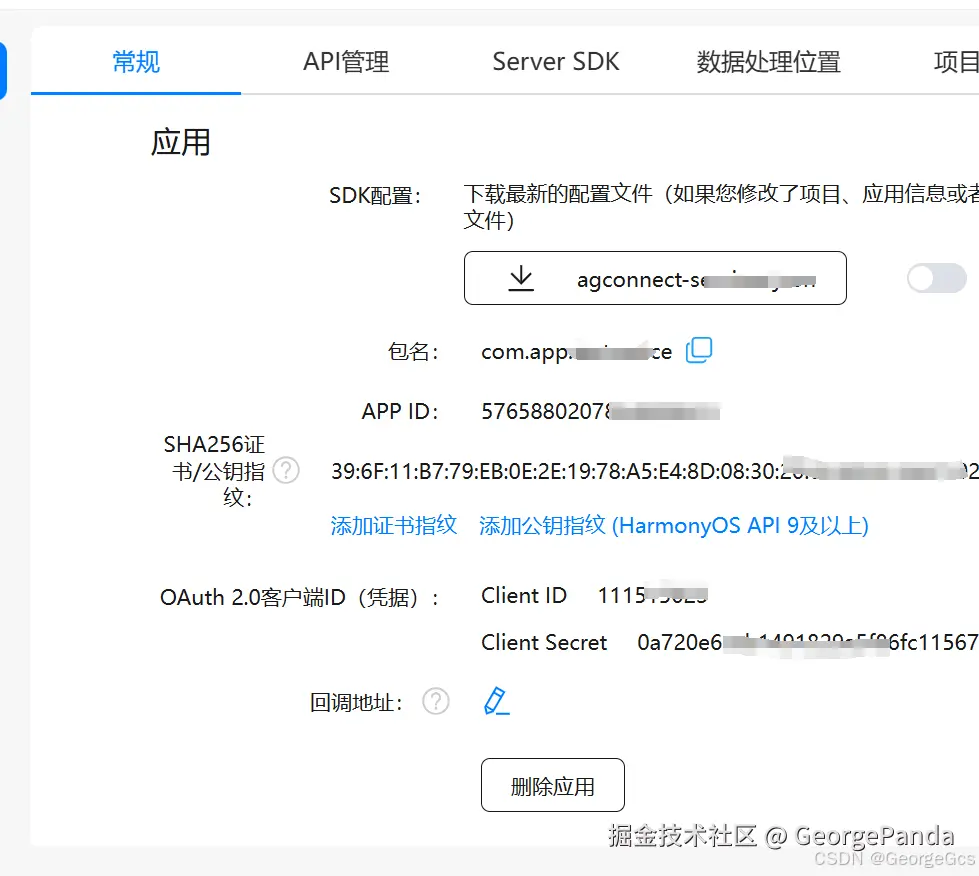Click the 应用 section heading
The height and width of the screenshot is (876, 979).
tap(180, 142)
